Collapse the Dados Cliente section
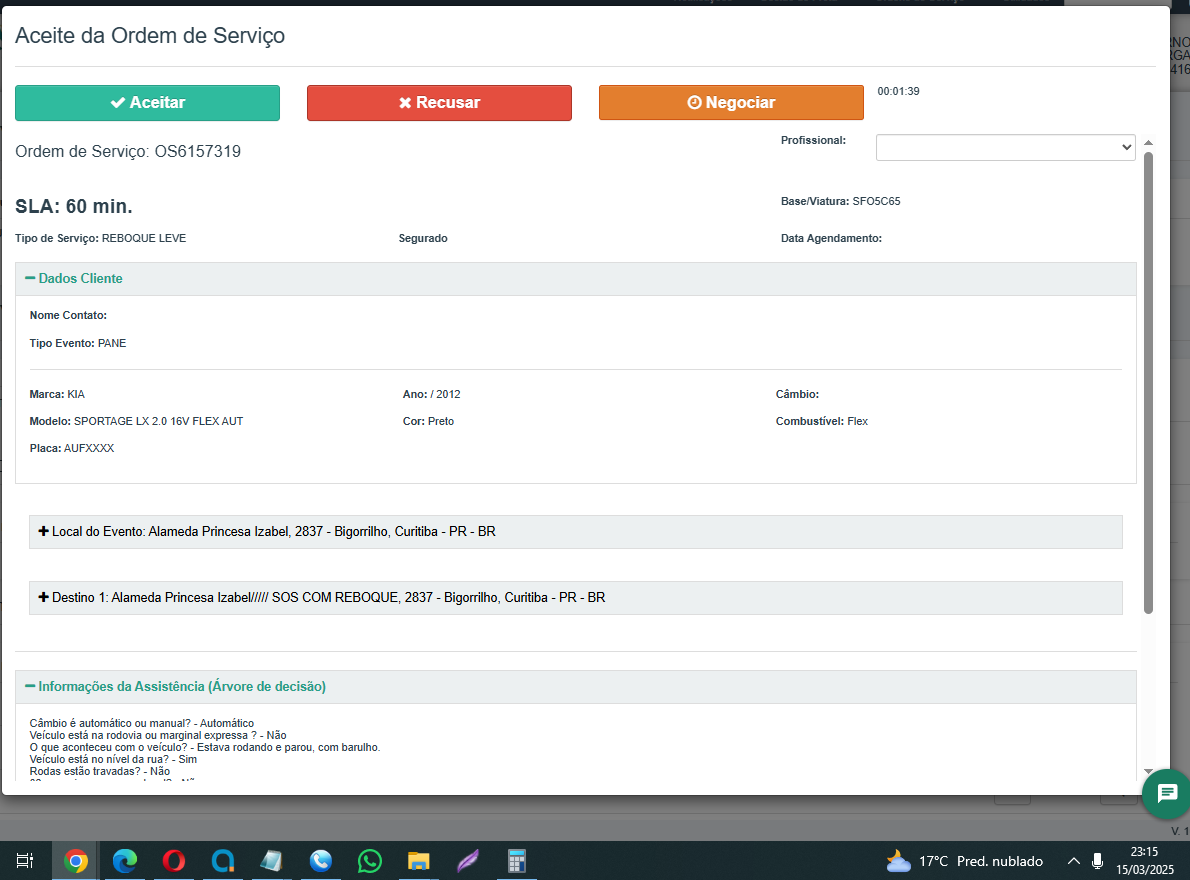This screenshot has height=880, width=1190. pos(74,279)
